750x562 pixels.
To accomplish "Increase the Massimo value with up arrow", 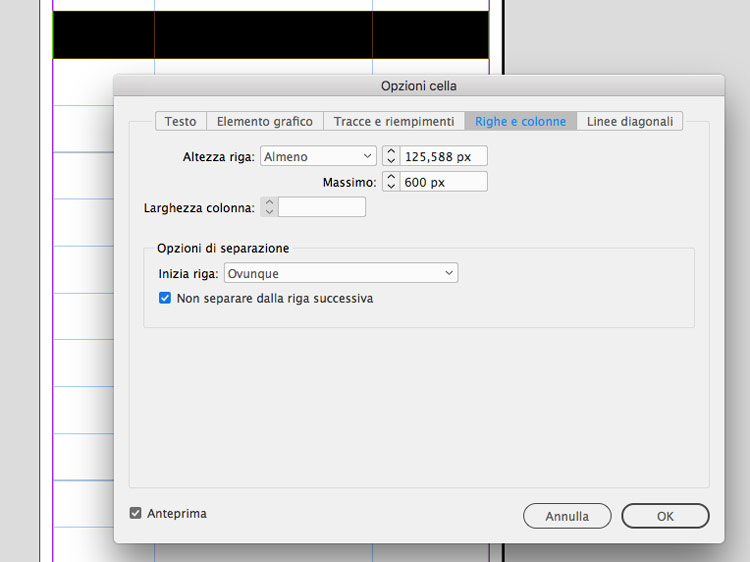I will point(391,177).
